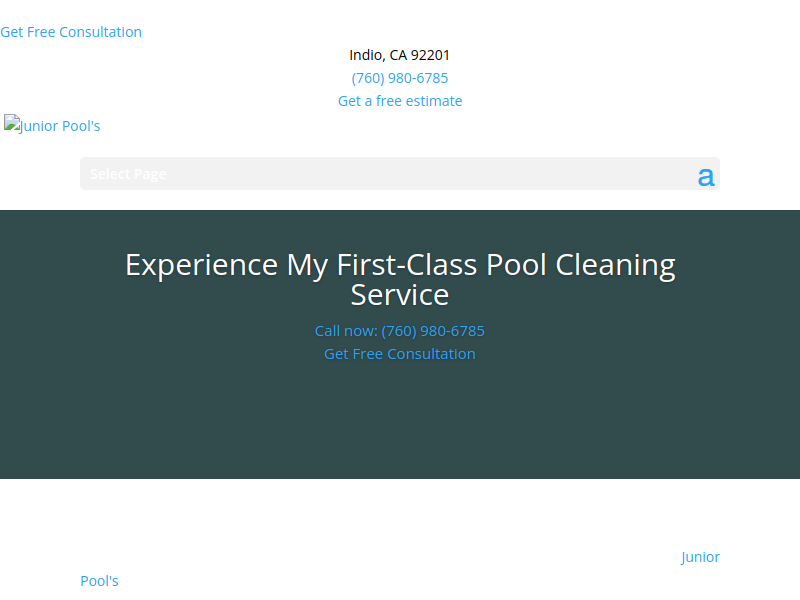Expand the Select Page menu
Screen dimensions: 800x600
[128, 174]
